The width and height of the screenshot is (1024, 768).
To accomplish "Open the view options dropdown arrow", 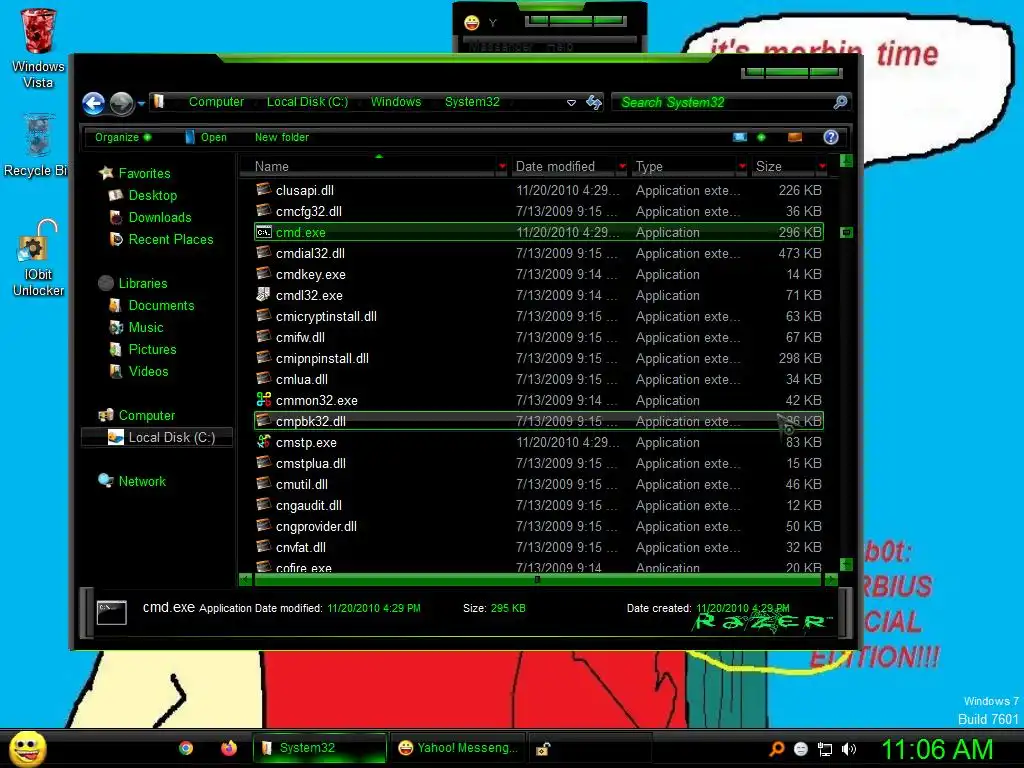I will (761, 137).
